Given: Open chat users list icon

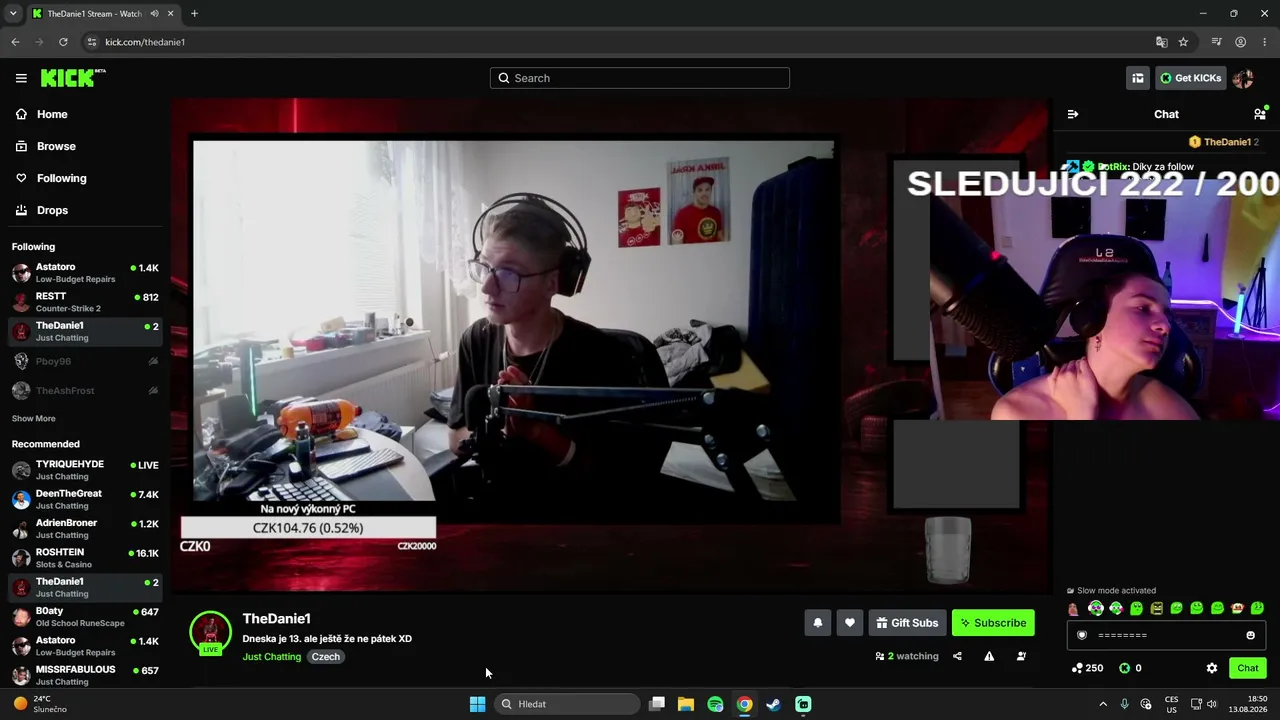Looking at the screenshot, I should pyautogui.click(x=1260, y=114).
